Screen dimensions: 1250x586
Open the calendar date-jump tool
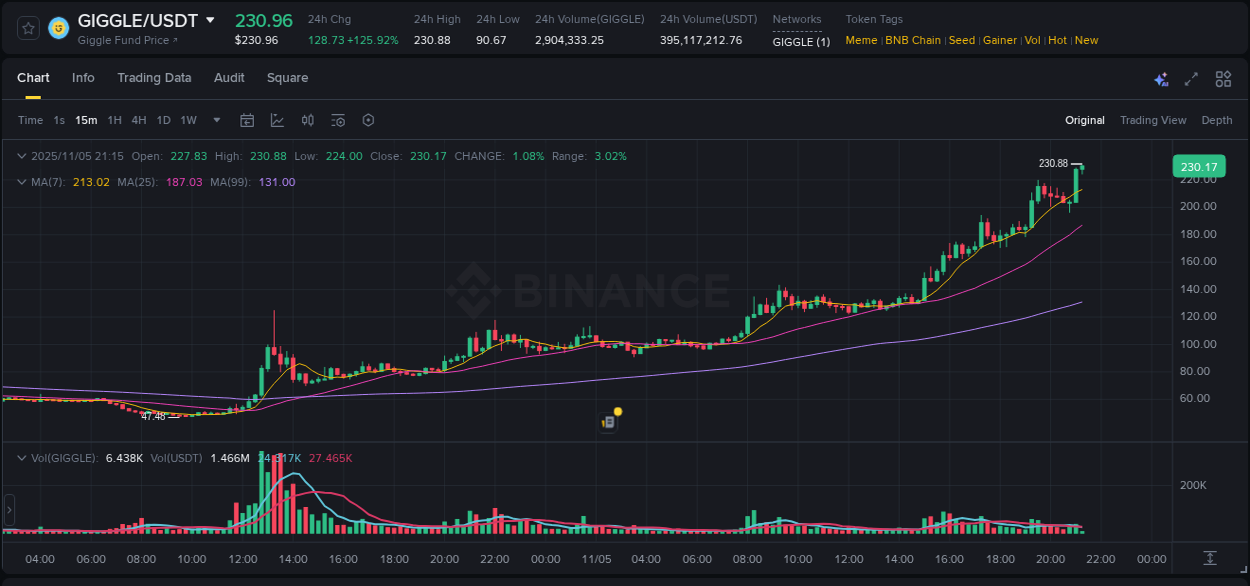247,120
